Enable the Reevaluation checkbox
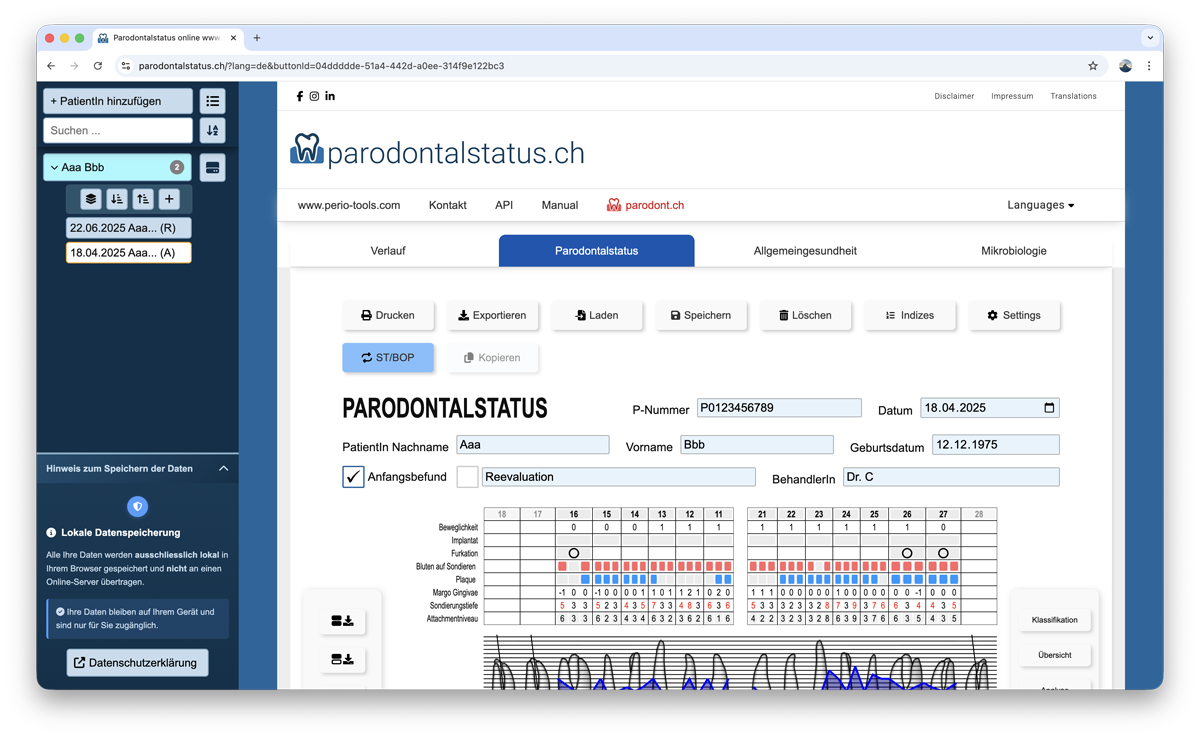This screenshot has width=1200, height=738. [467, 477]
